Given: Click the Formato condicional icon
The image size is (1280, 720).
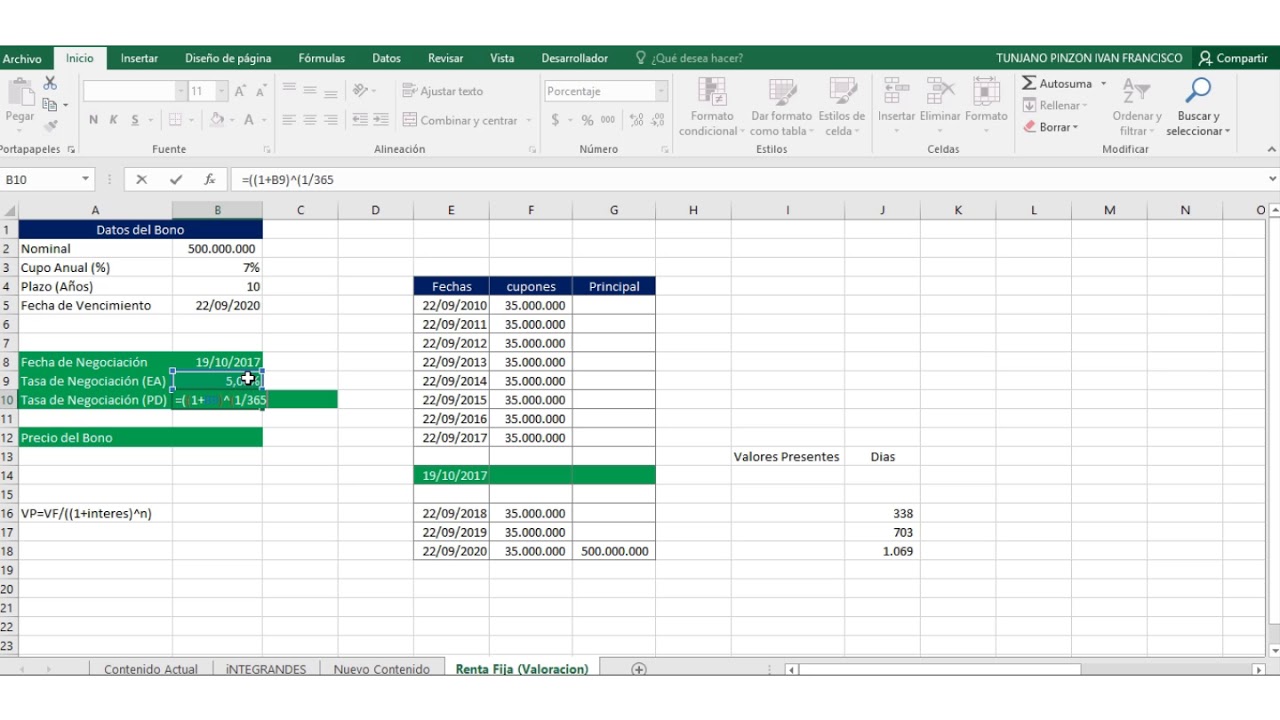Looking at the screenshot, I should tap(713, 92).
